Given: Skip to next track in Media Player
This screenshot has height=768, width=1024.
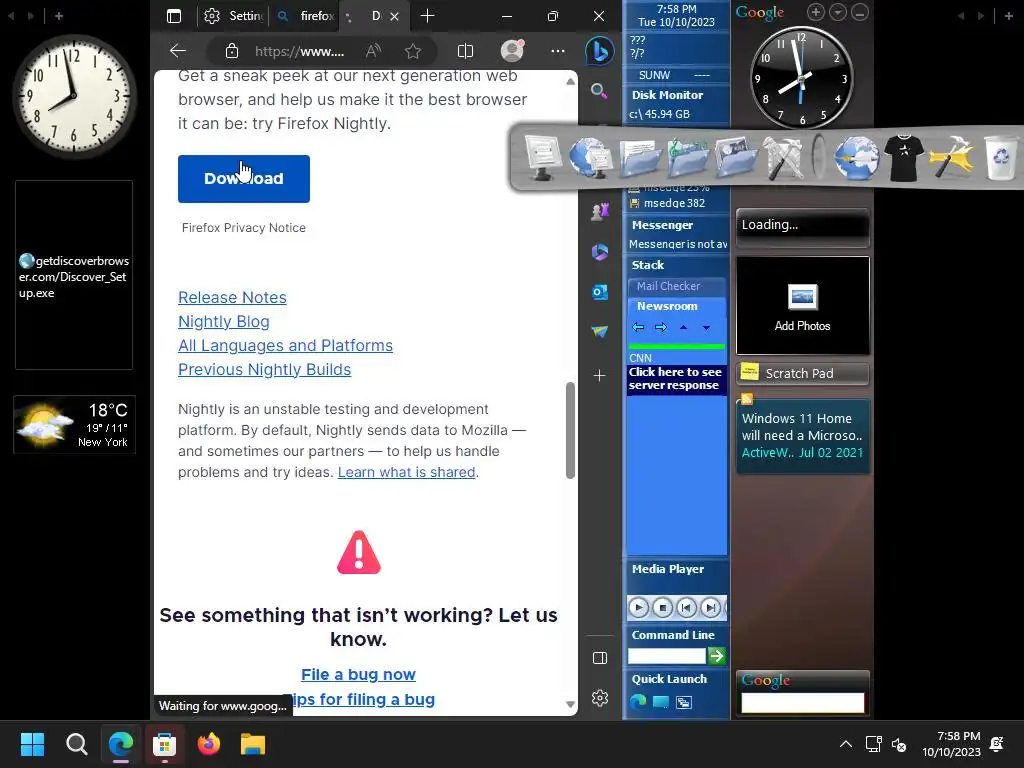Looking at the screenshot, I should [x=711, y=608].
